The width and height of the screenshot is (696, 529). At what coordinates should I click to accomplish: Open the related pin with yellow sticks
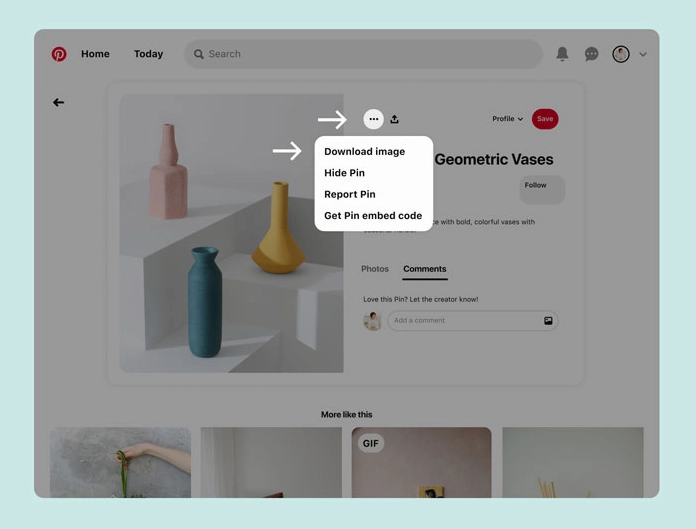tap(573, 462)
